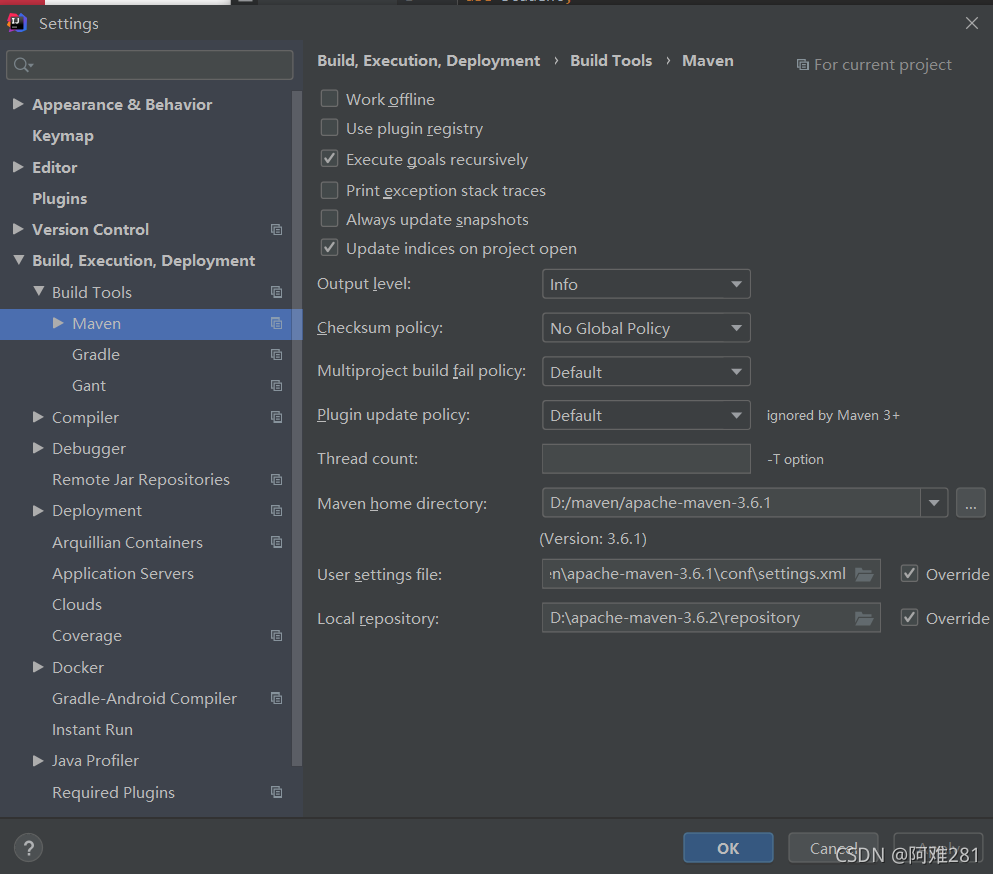Click the For current project copy icon
The width and height of the screenshot is (993, 874).
[x=802, y=65]
